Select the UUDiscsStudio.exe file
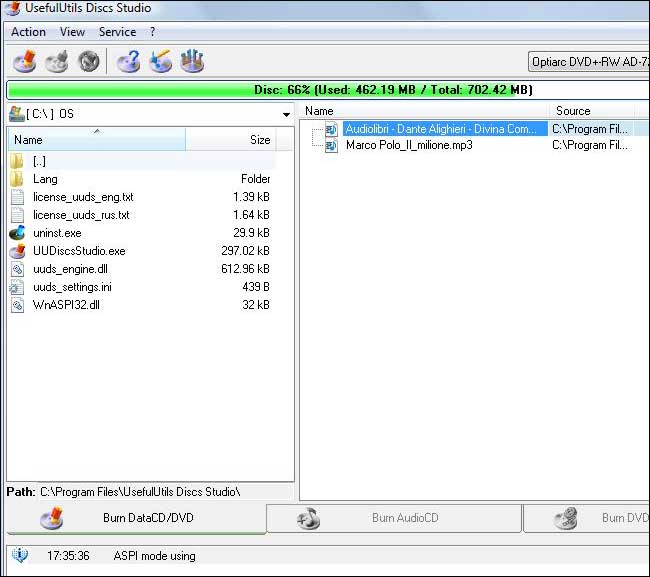Image resolution: width=650 pixels, height=577 pixels. click(x=79, y=251)
